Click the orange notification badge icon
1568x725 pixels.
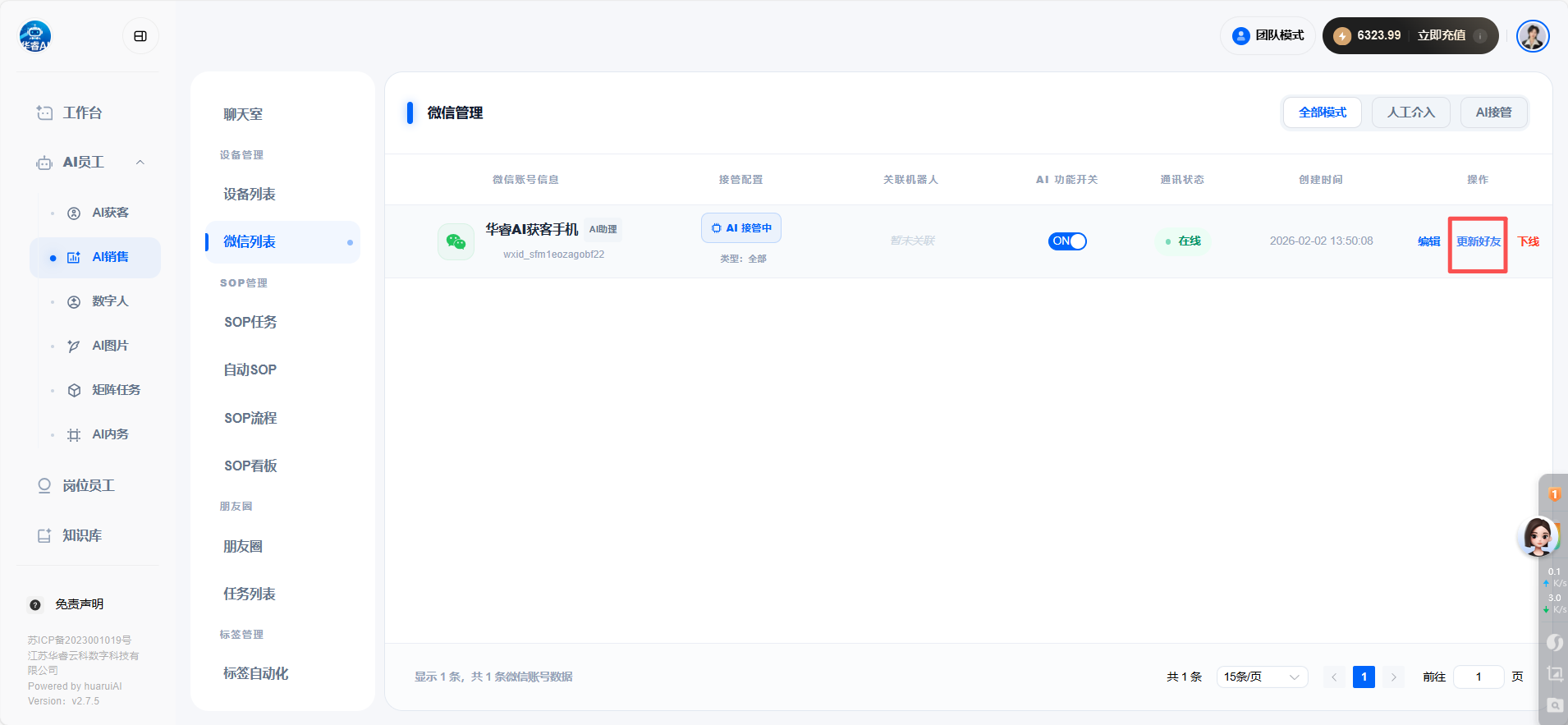1554,494
